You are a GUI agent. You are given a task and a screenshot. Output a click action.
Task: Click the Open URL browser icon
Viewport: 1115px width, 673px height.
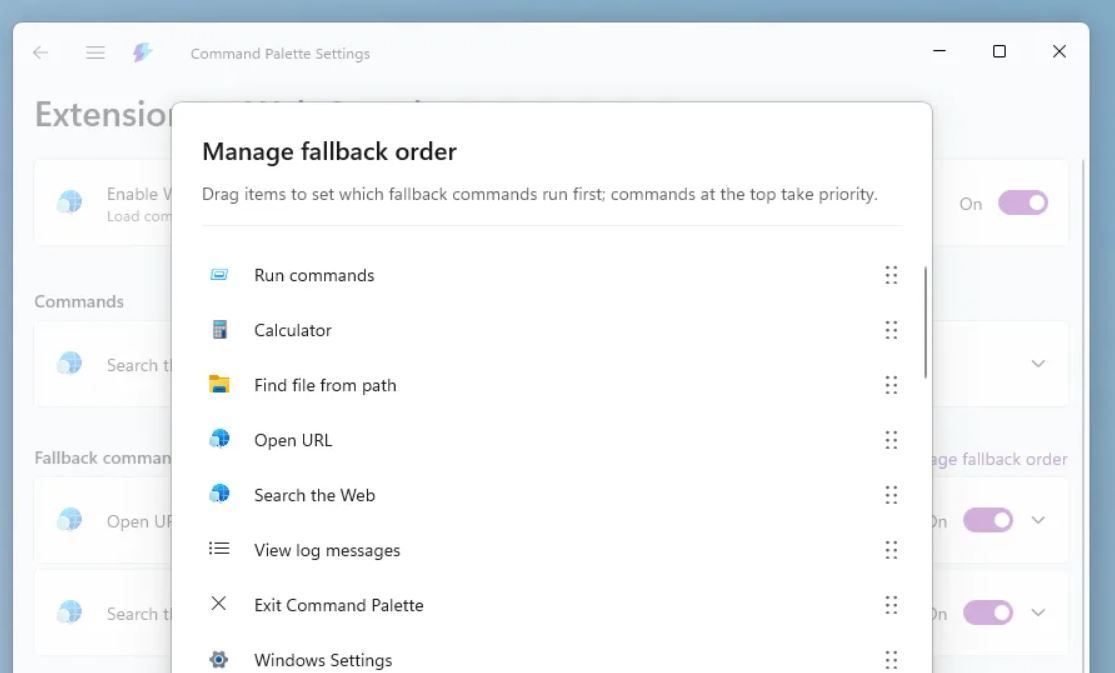219,440
